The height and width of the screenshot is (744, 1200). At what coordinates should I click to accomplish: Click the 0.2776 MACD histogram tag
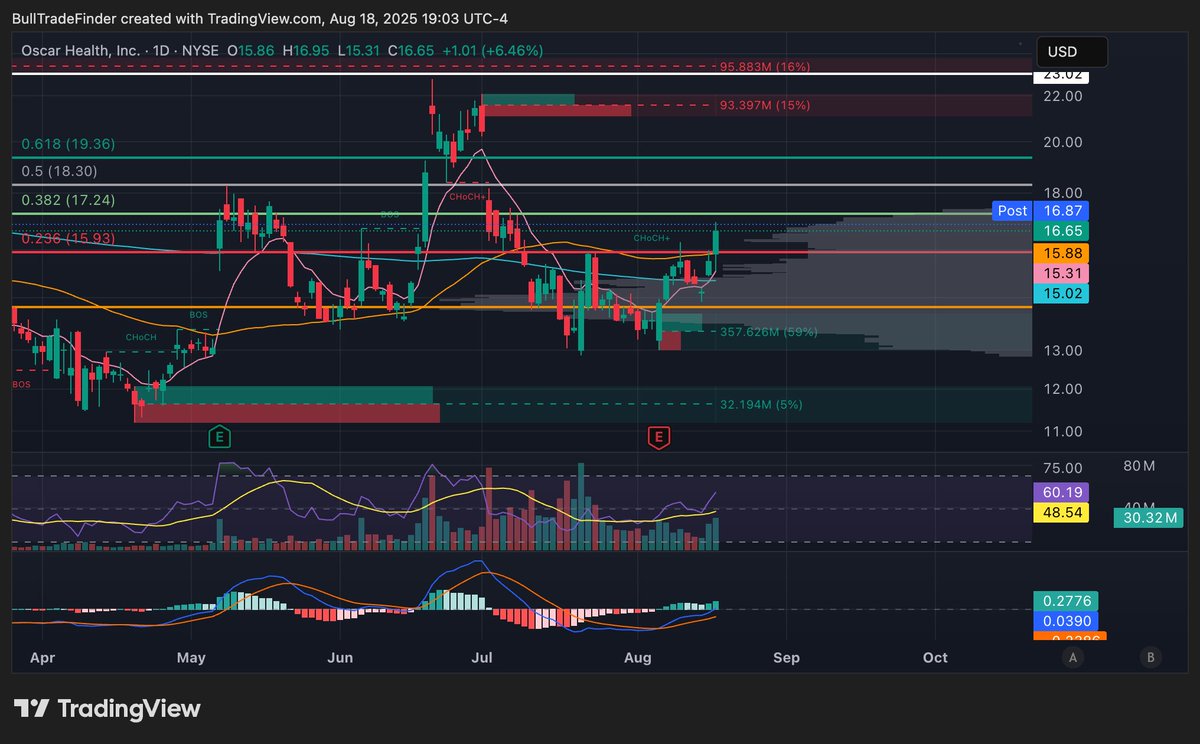[x=1066, y=601]
